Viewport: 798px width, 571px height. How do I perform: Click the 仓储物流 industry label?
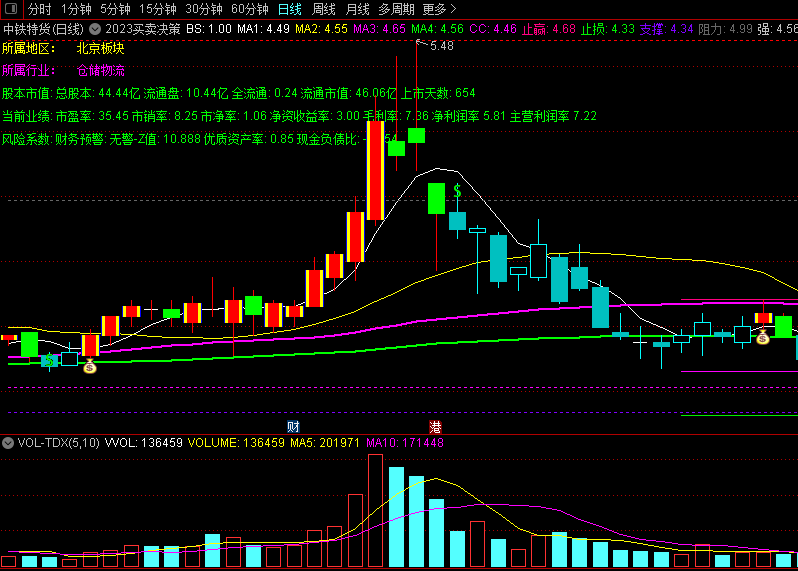click(x=100, y=70)
